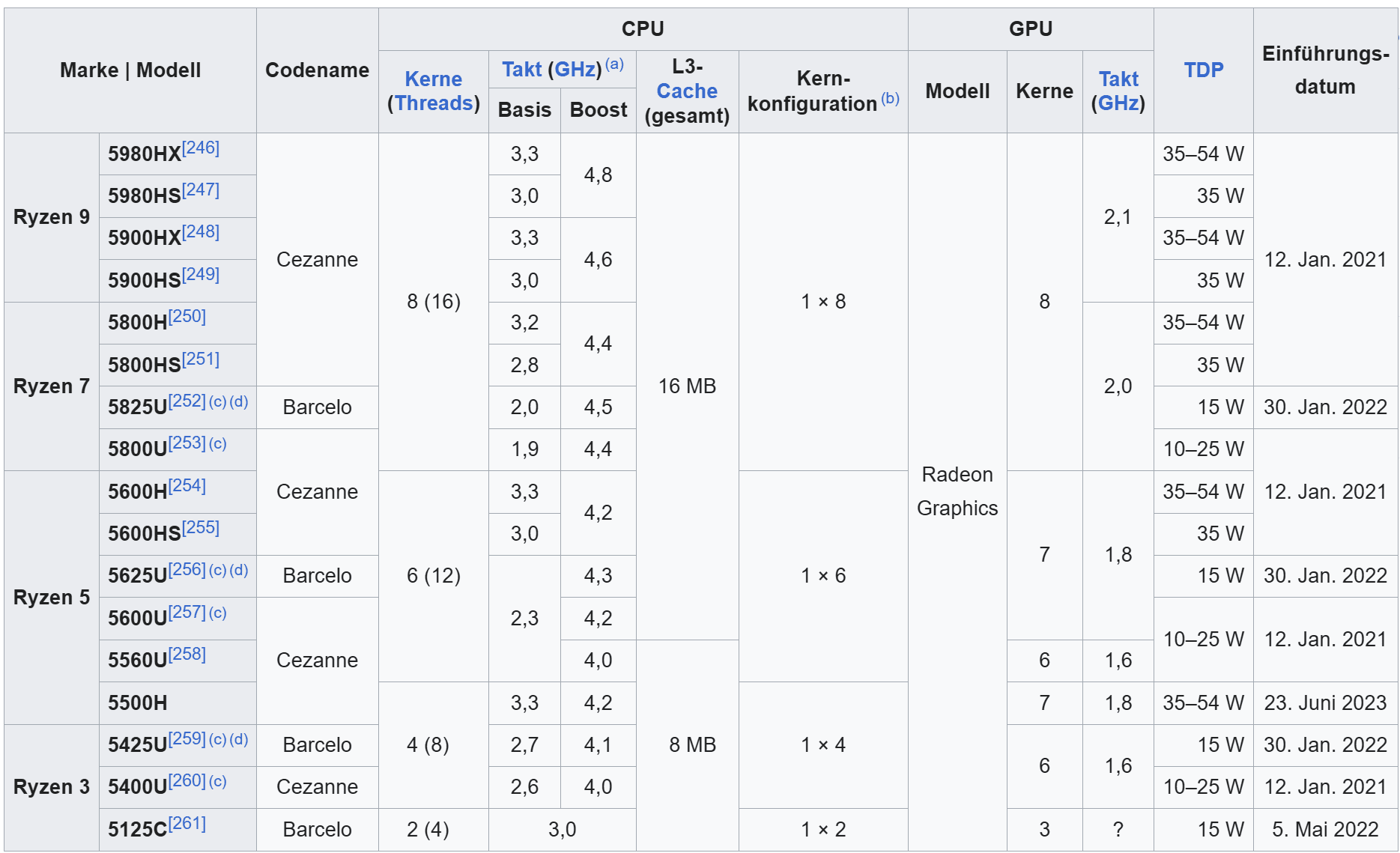The width and height of the screenshot is (1400, 853).
Task: Click footnote (a) beside CPU Takt header
Action: (x=614, y=64)
